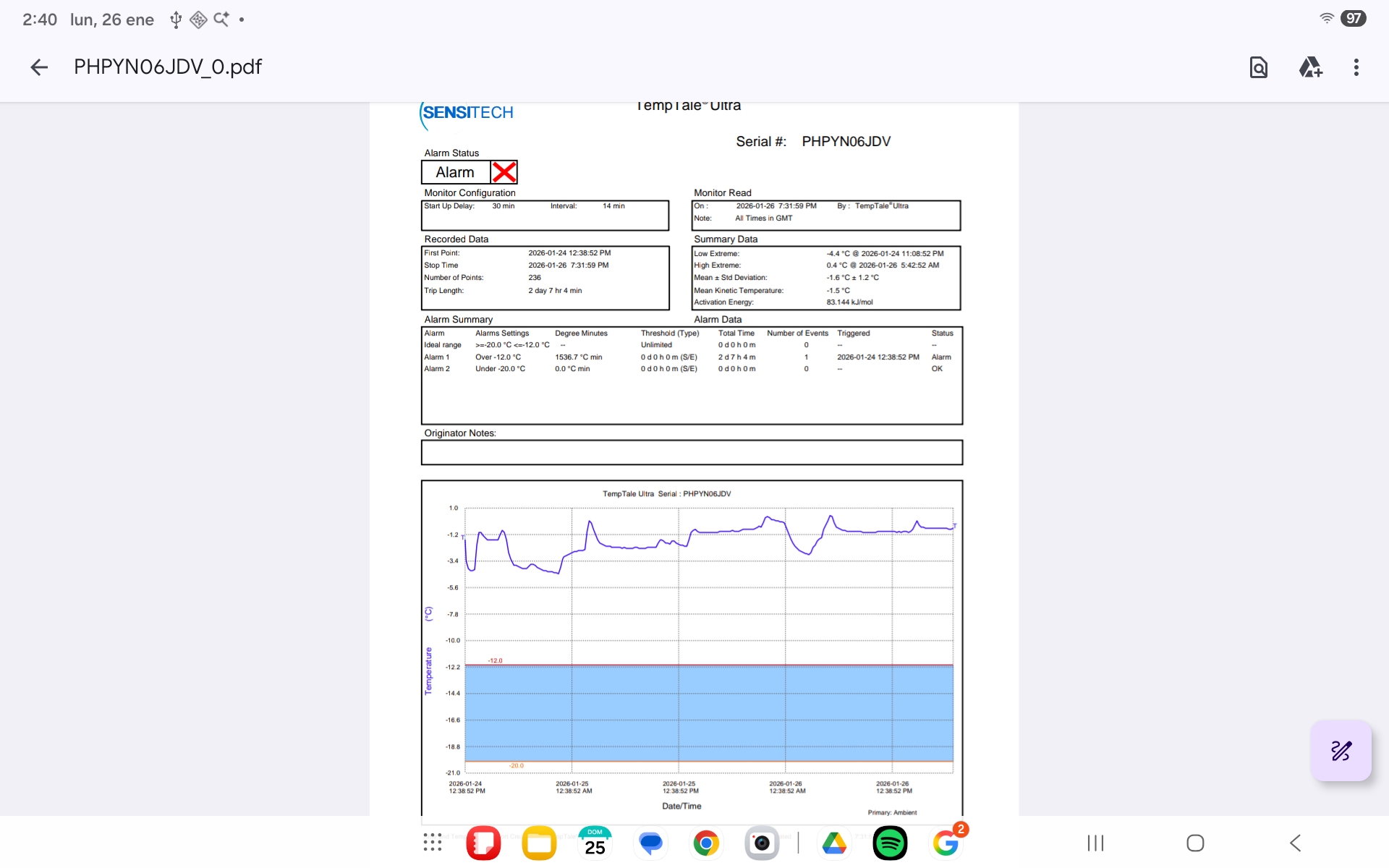Viewport: 1389px width, 868px height.
Task: Open the yellow Files app icon
Action: (x=539, y=843)
